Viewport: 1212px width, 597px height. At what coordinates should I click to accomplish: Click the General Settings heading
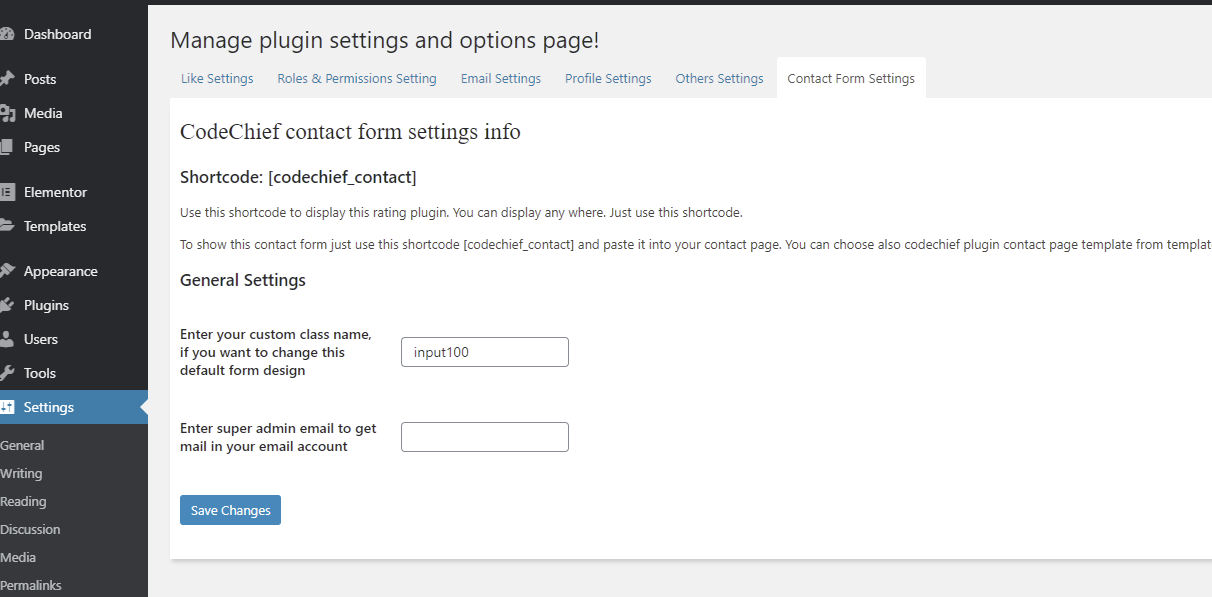pos(243,280)
